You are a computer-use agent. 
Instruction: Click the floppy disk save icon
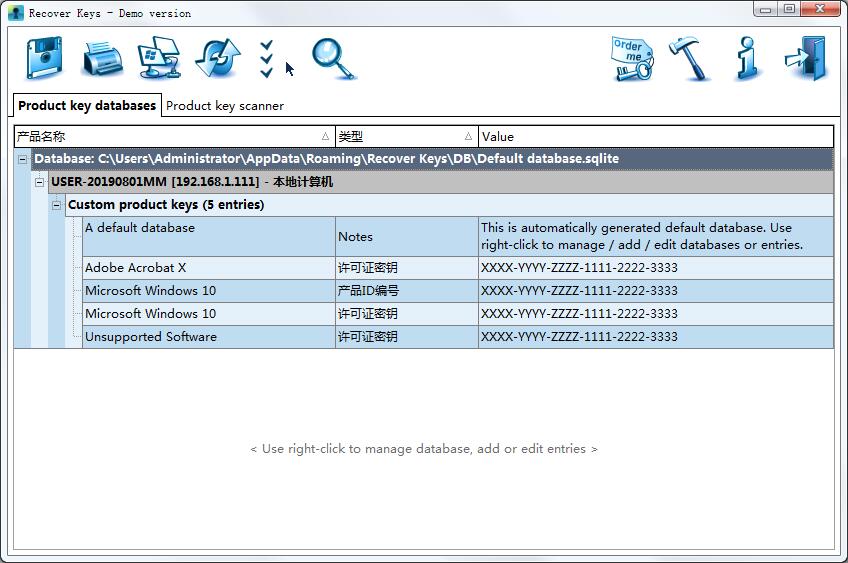click(x=44, y=59)
